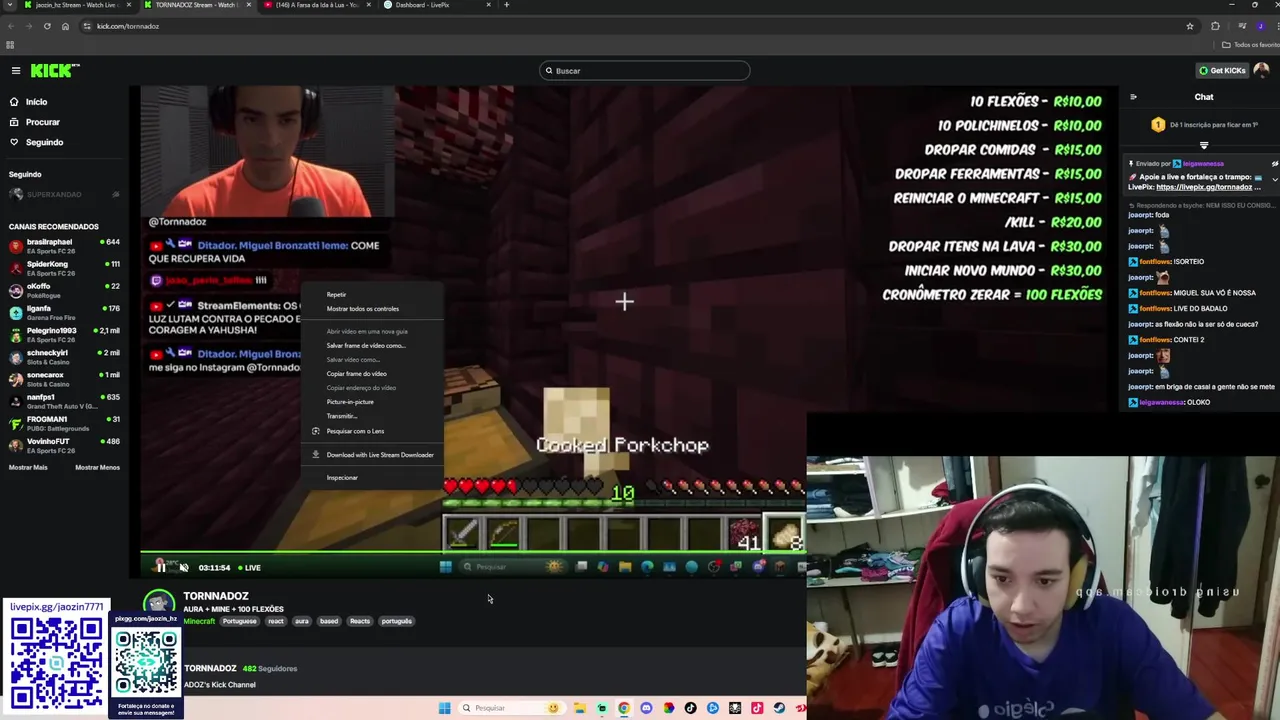The width and height of the screenshot is (1280, 720).
Task: Click the based tag
Action: point(329,621)
